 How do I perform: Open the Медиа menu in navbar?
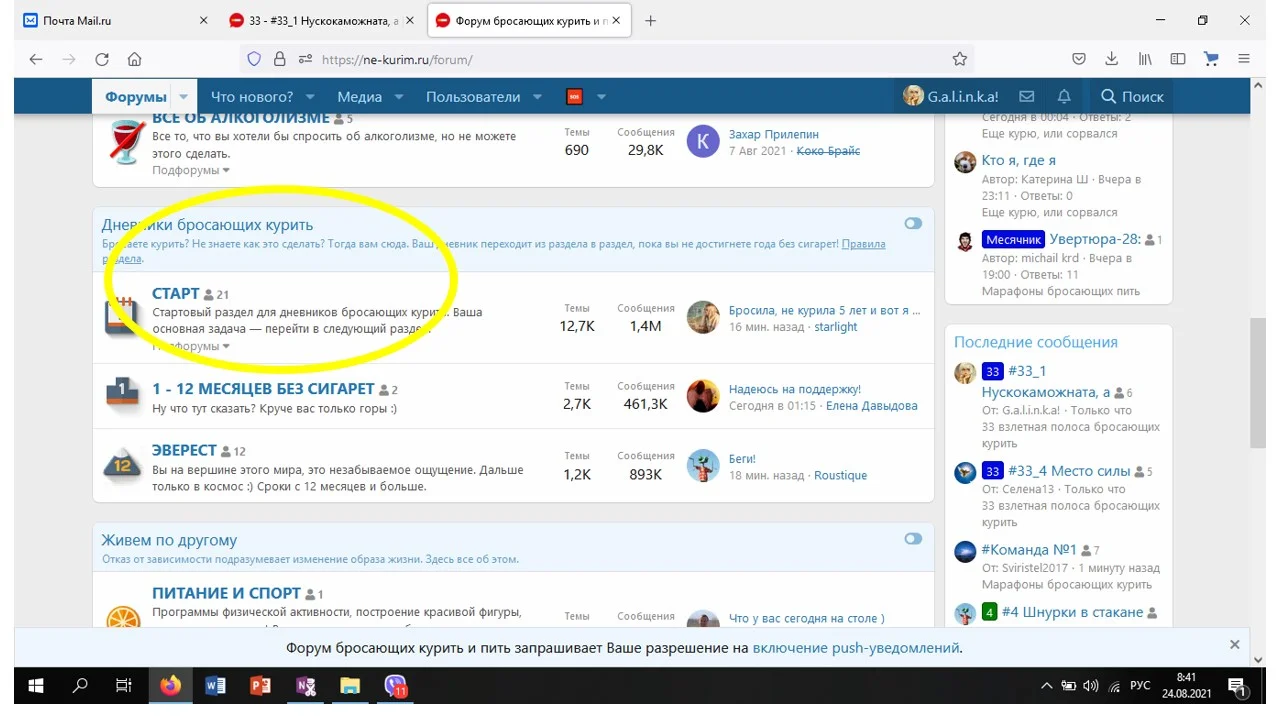[359, 97]
